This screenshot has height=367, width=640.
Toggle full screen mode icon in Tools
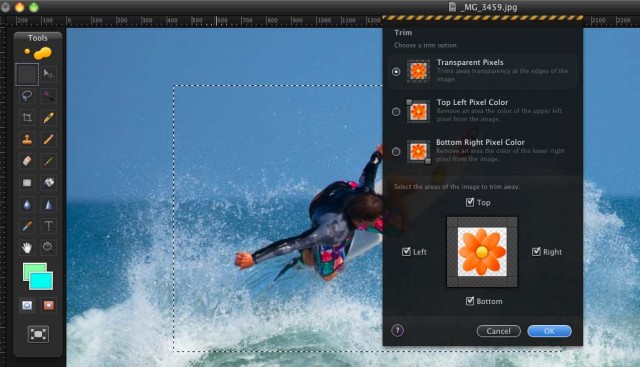[x=38, y=334]
